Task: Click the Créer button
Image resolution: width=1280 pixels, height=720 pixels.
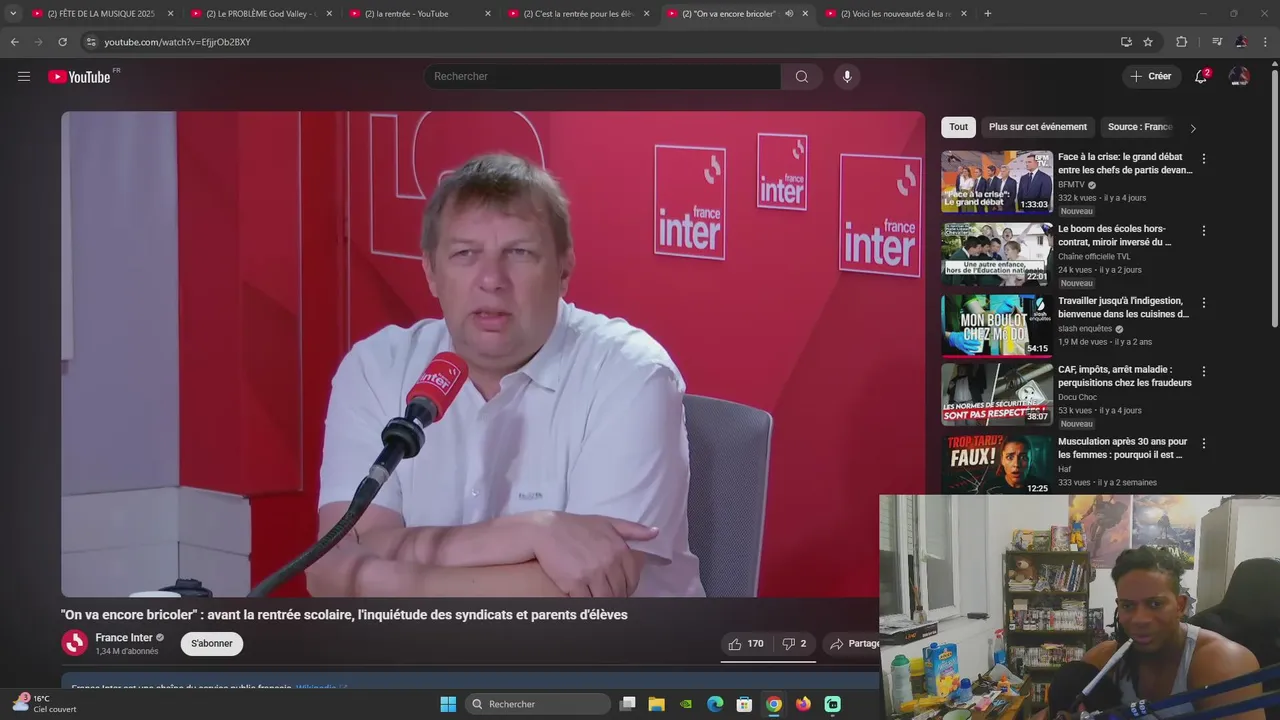Action: (1150, 76)
